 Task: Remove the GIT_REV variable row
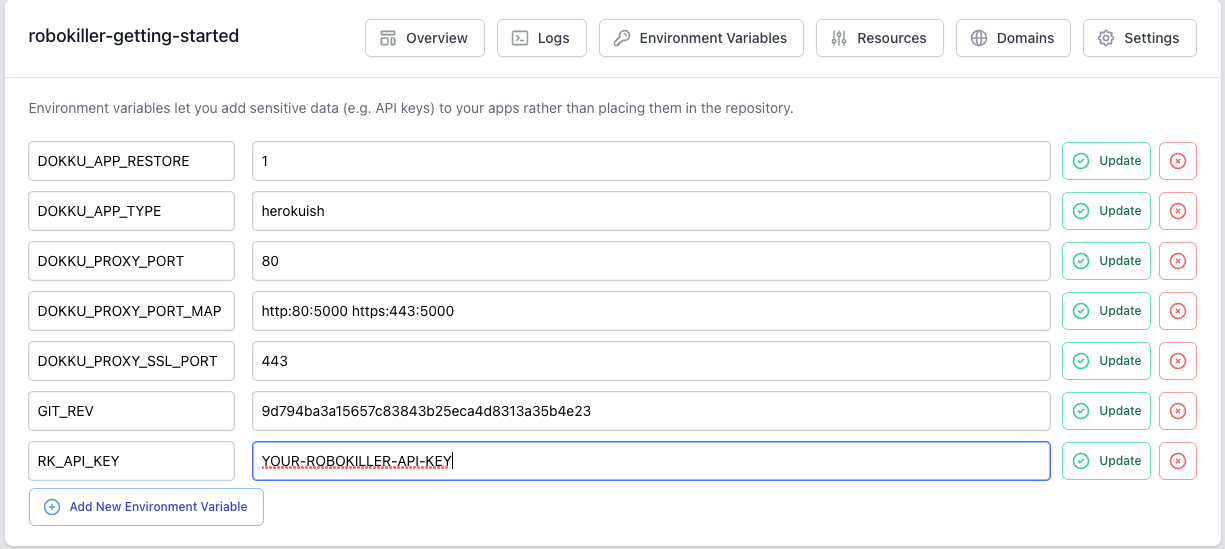(x=1177, y=411)
